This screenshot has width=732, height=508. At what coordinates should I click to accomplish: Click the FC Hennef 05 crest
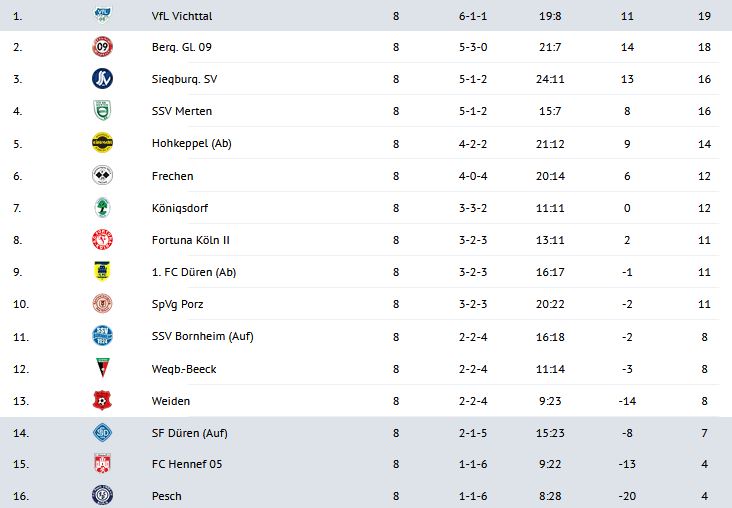[x=102, y=464]
